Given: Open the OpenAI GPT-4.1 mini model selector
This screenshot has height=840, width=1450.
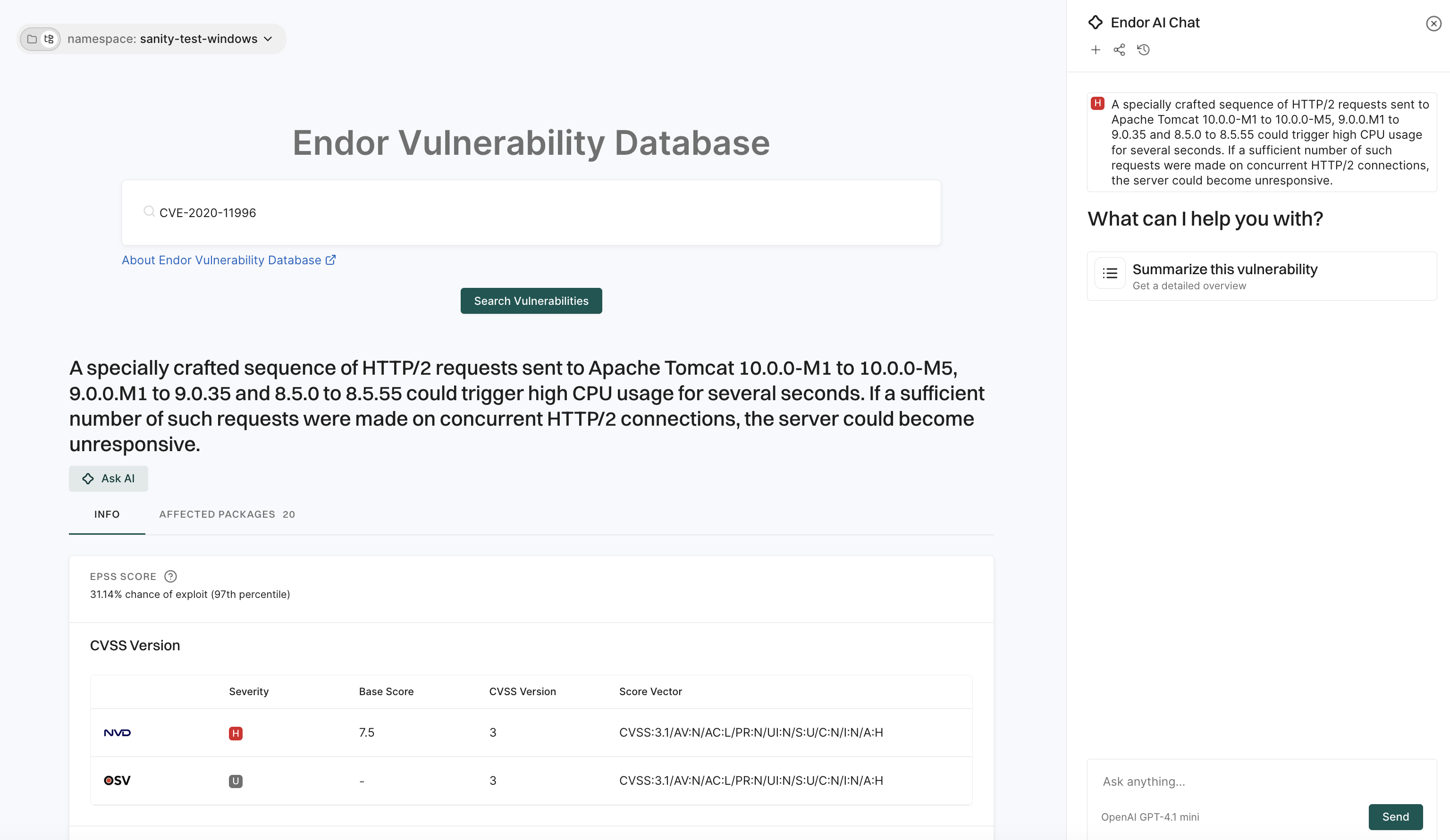Looking at the screenshot, I should (x=1150, y=816).
